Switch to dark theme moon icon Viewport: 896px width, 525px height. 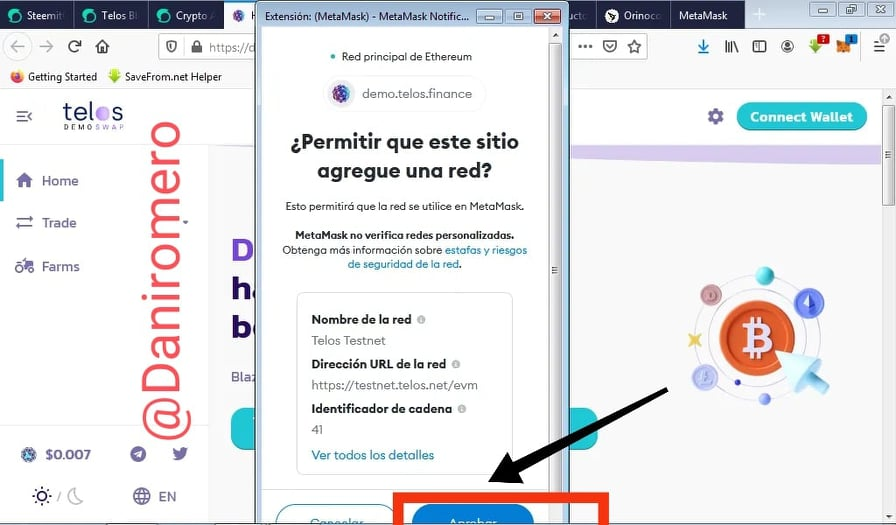(75, 496)
